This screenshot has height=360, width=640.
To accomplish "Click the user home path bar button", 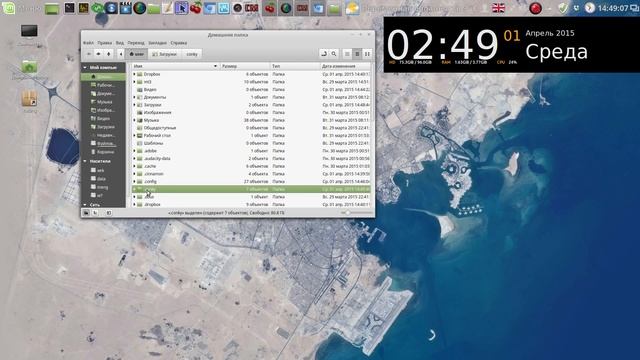I will [136, 54].
